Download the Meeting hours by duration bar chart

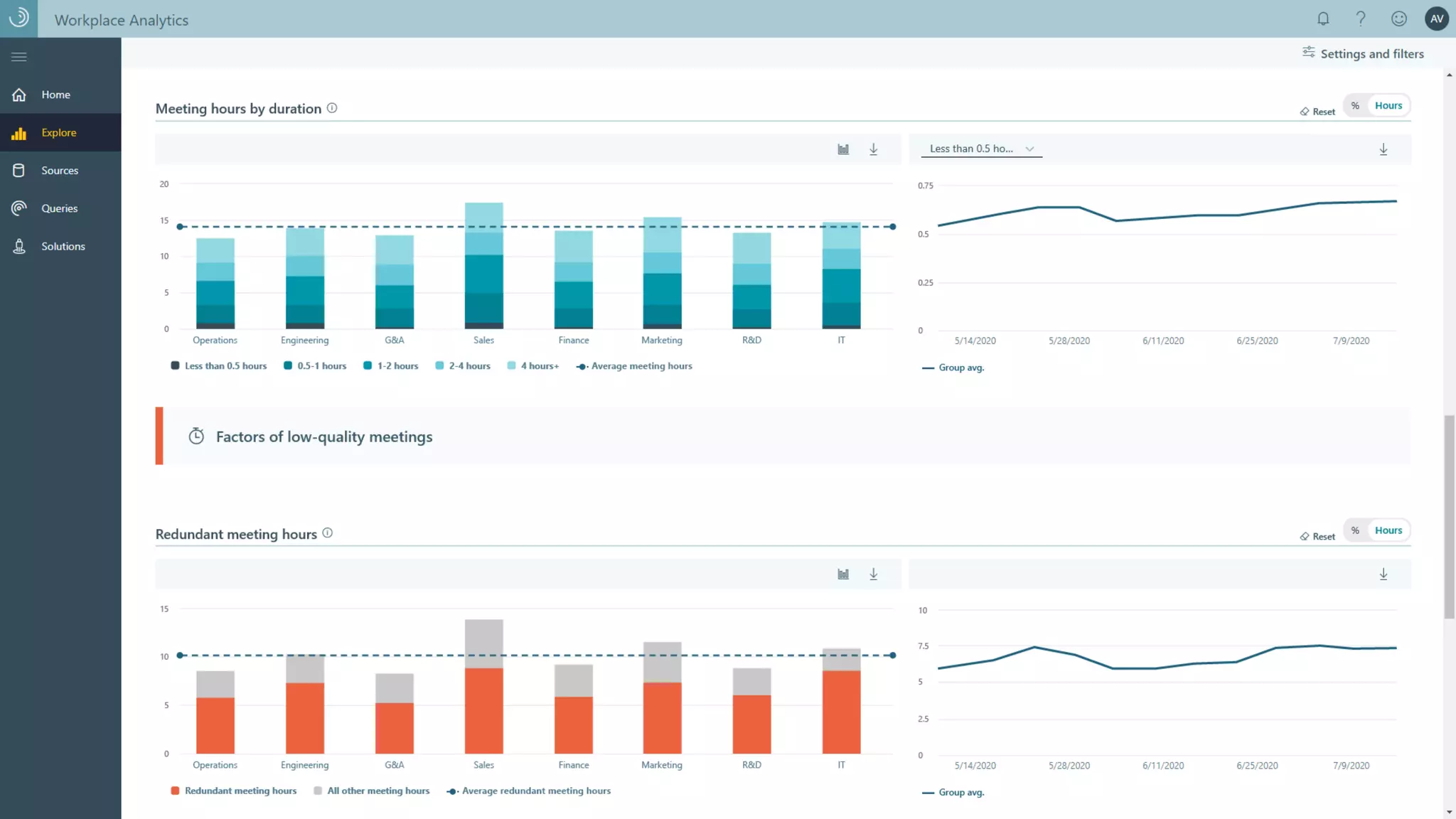click(874, 149)
